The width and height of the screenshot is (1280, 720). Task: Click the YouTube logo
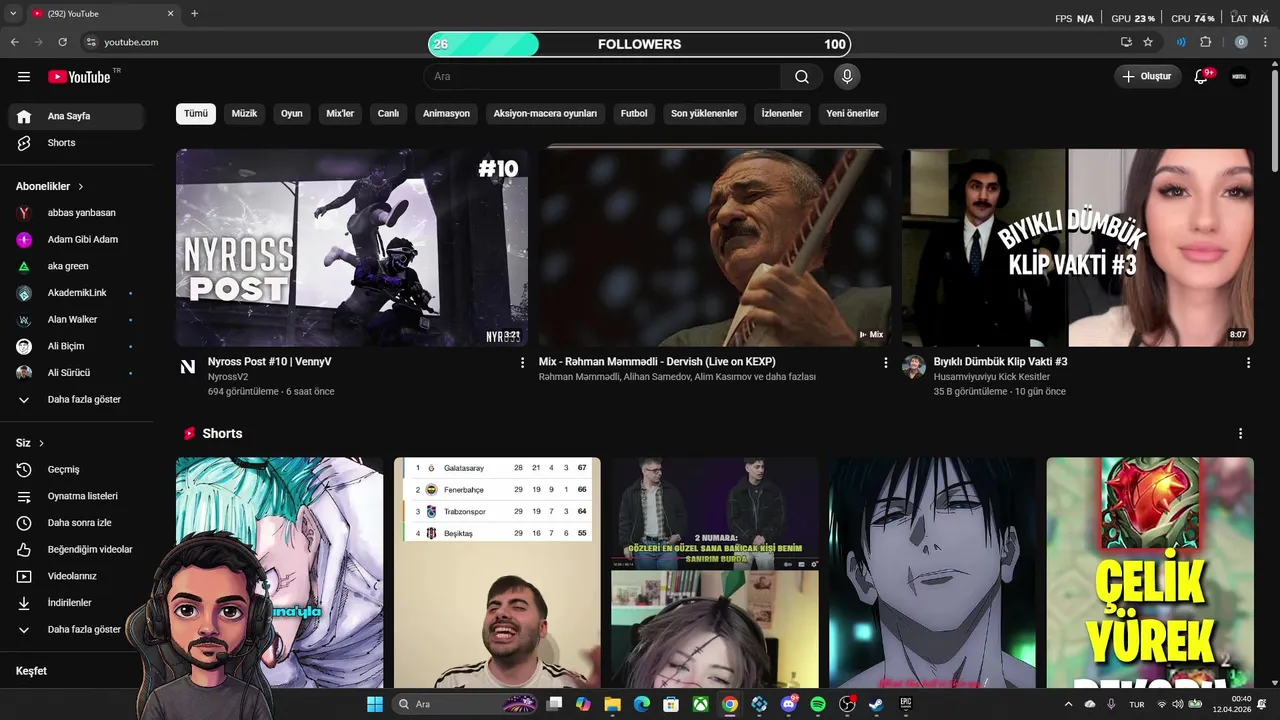click(x=78, y=76)
